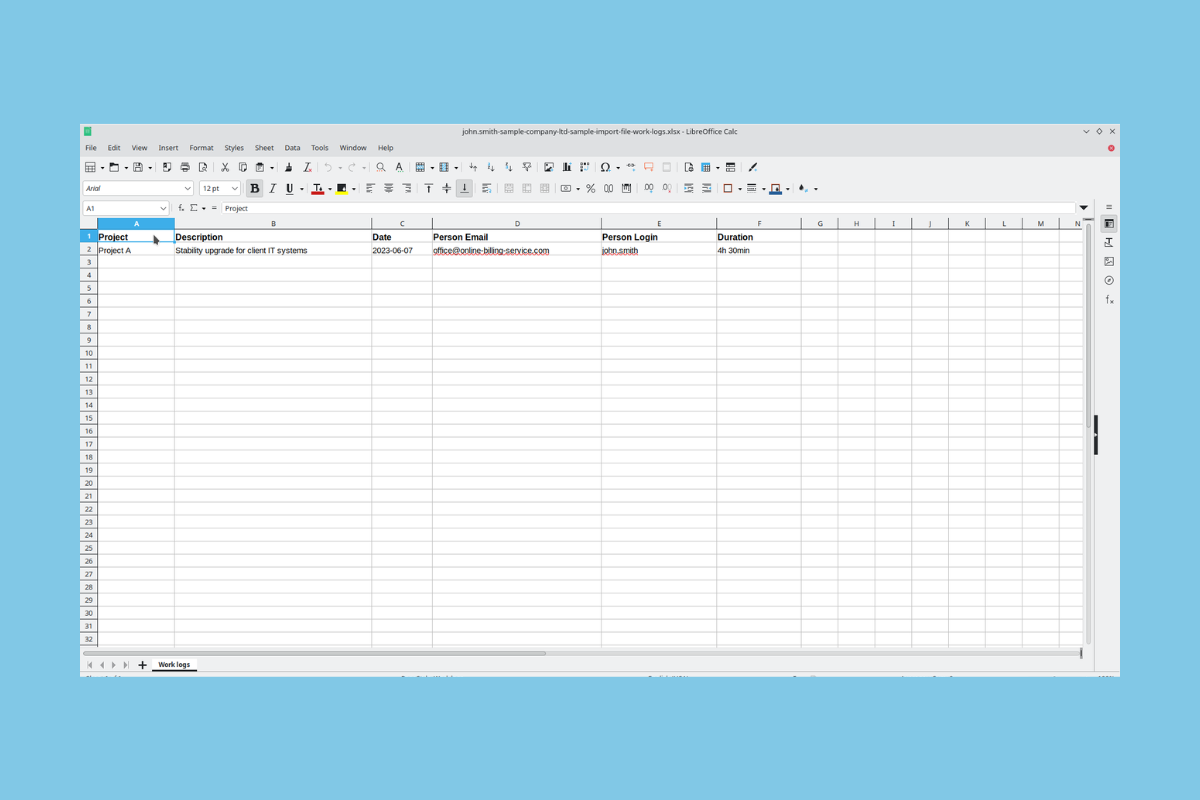Toggle Wrap Text for cell
Image resolution: width=1200 pixels, height=800 pixels.
pos(487,188)
